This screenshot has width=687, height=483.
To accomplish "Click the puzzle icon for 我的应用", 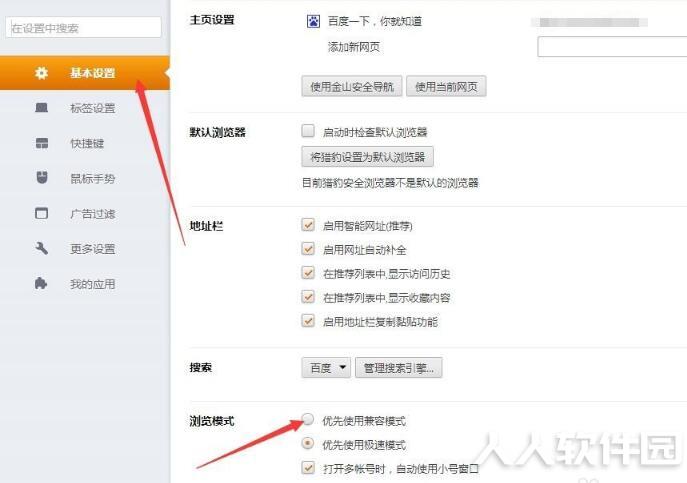I will pos(41,283).
